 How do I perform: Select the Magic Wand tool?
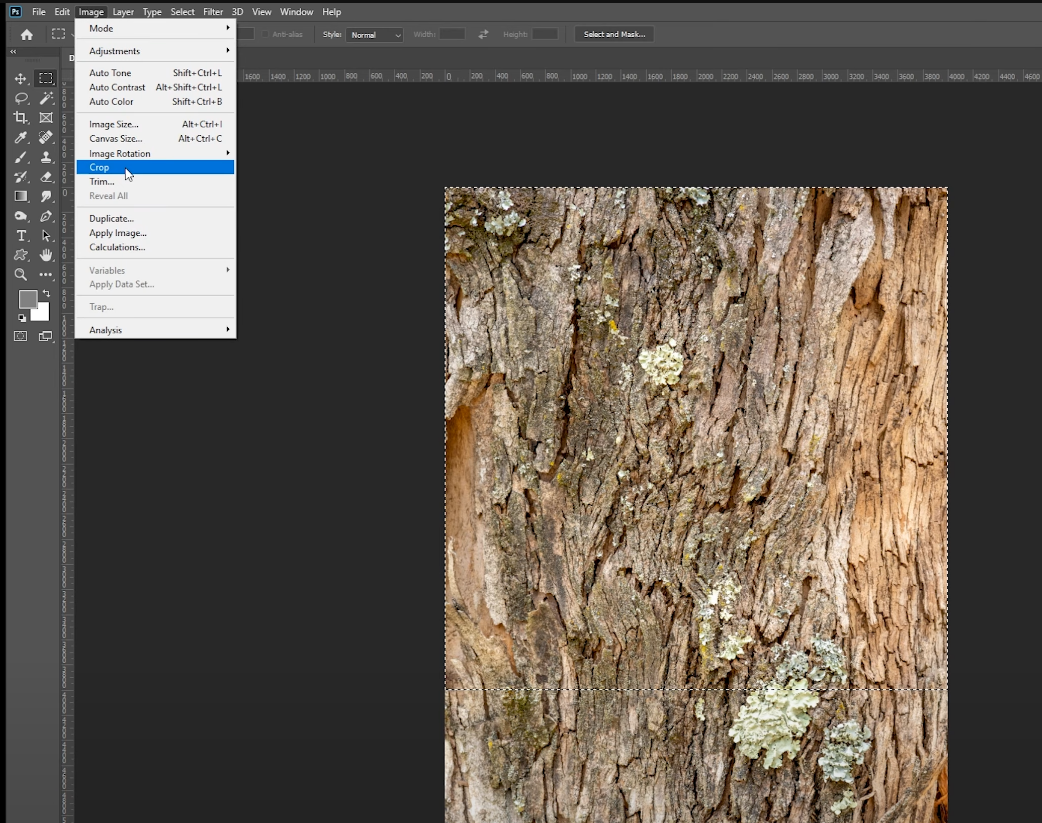coord(46,98)
